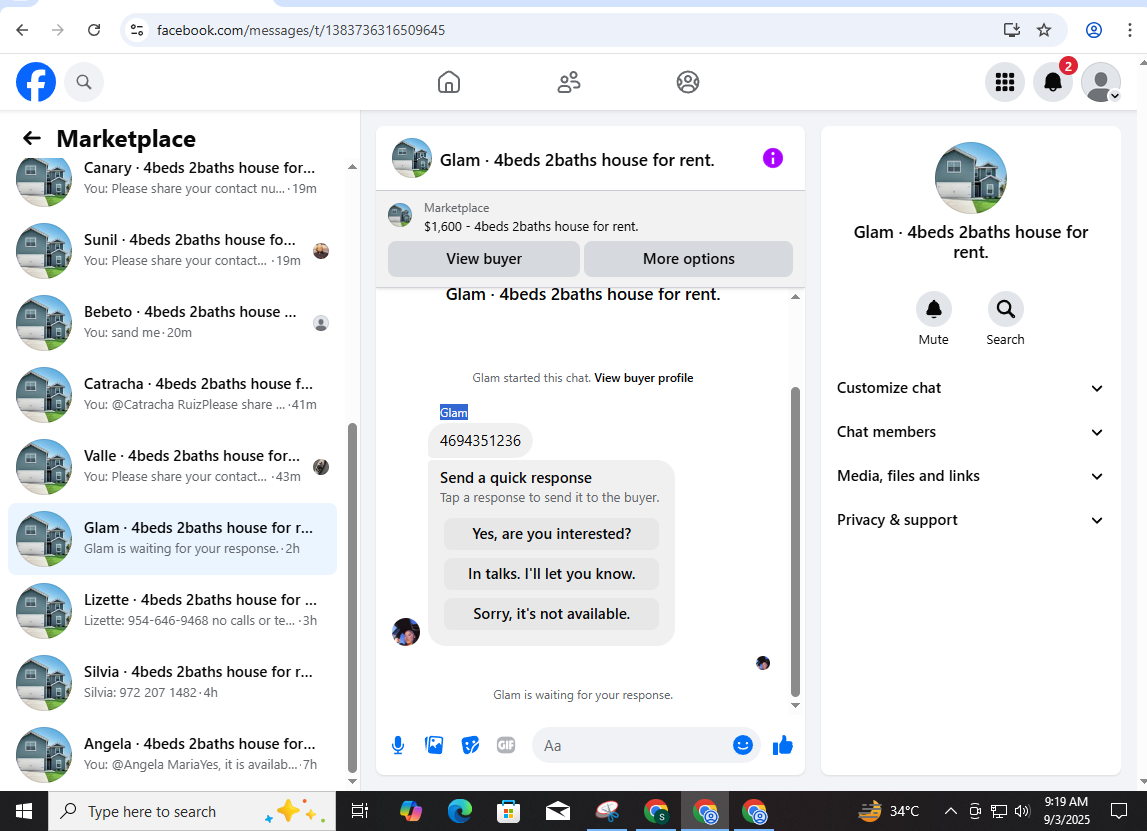Click the Facebook logo
The width and height of the screenshot is (1147, 831).
point(36,82)
